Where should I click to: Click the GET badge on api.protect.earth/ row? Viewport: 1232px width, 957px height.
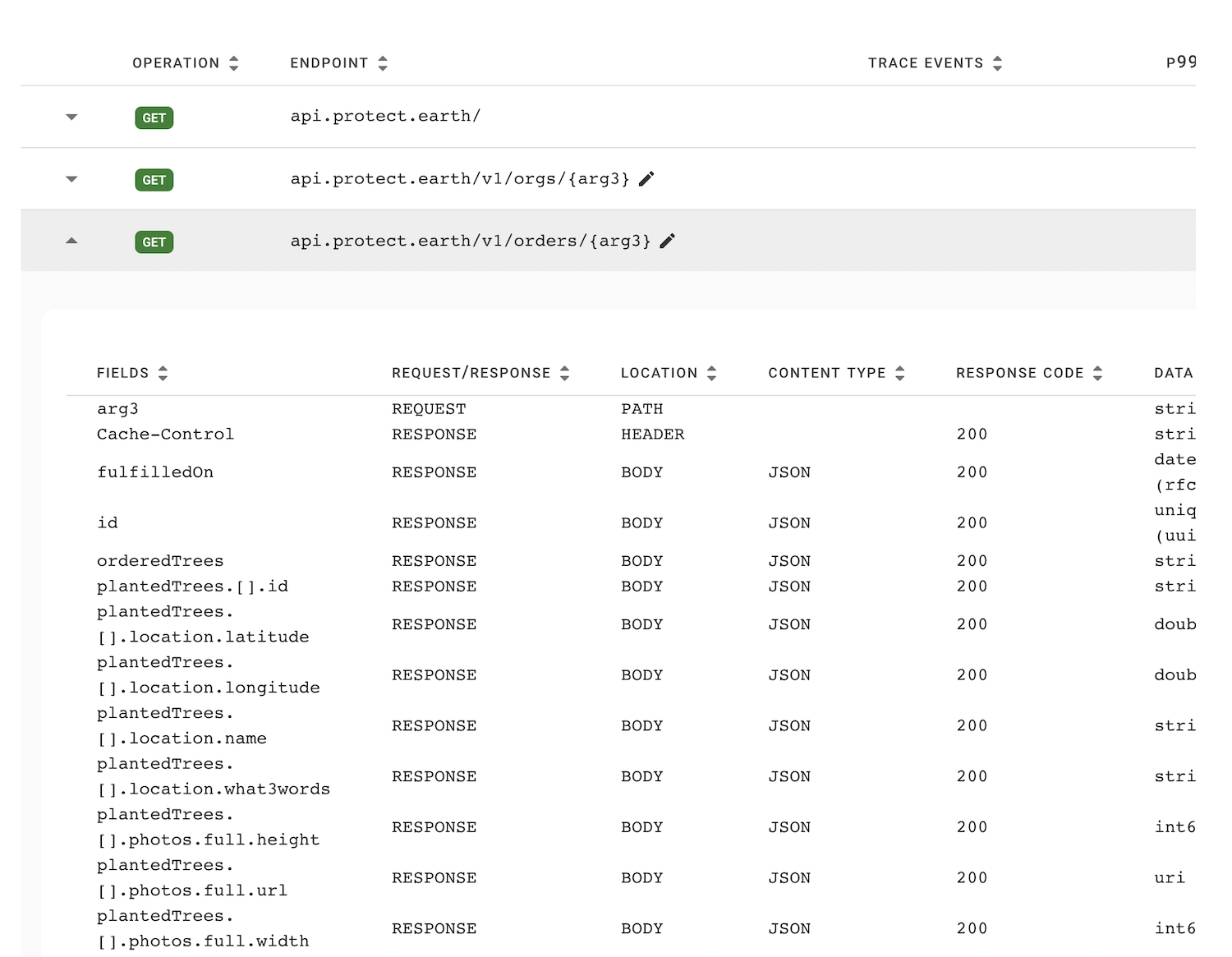tap(154, 117)
